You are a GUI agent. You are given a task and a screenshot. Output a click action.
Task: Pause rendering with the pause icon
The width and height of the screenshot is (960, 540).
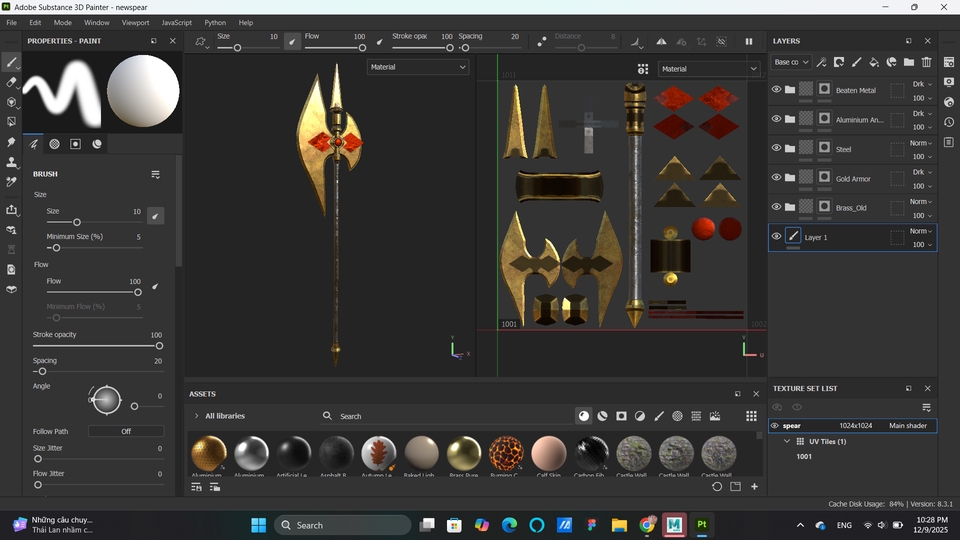(x=748, y=42)
